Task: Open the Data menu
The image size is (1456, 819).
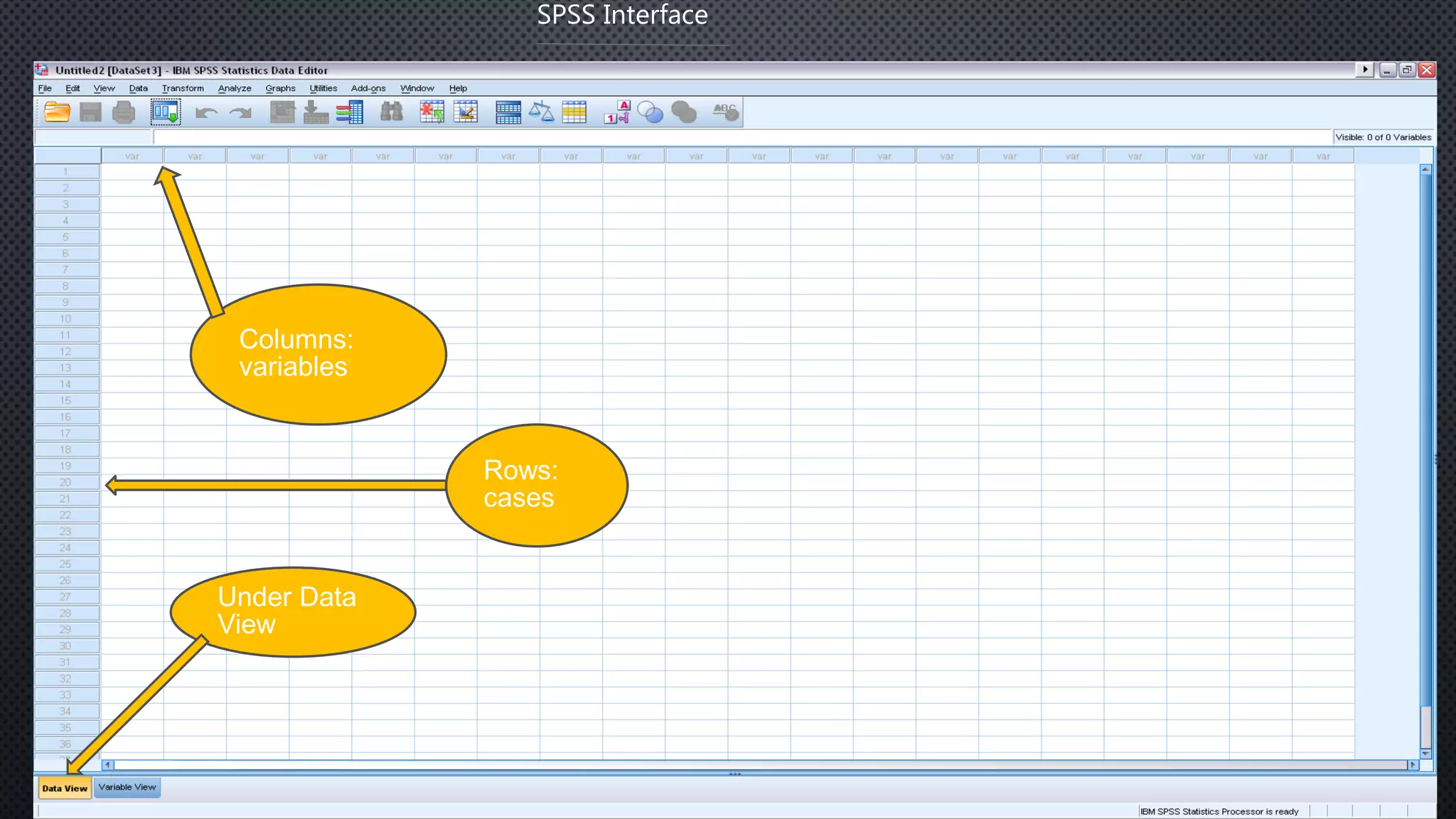Action: click(x=139, y=88)
